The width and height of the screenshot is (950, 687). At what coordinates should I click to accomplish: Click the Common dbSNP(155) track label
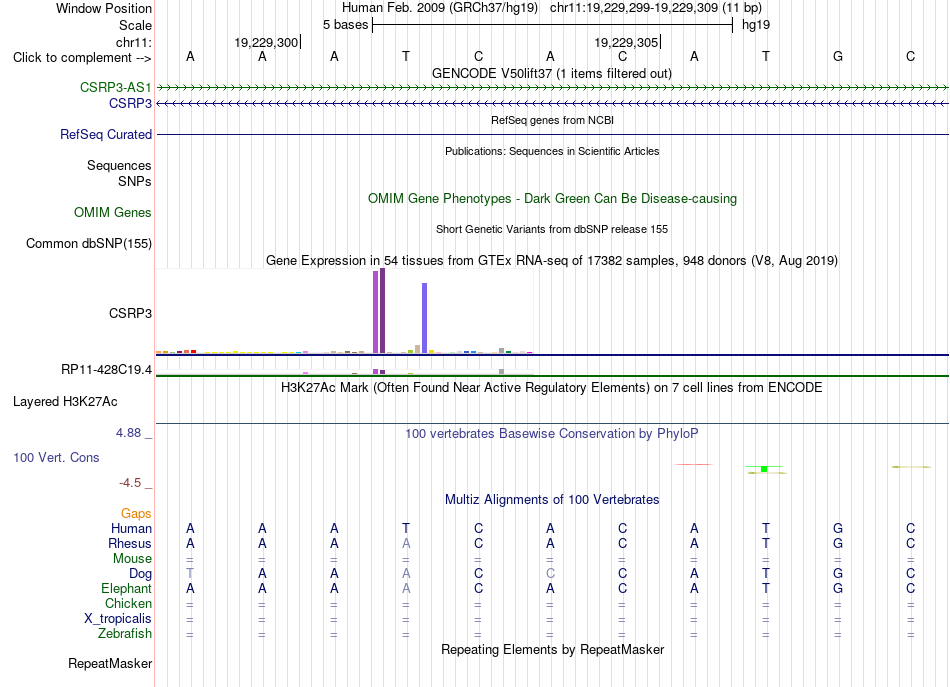coord(88,244)
